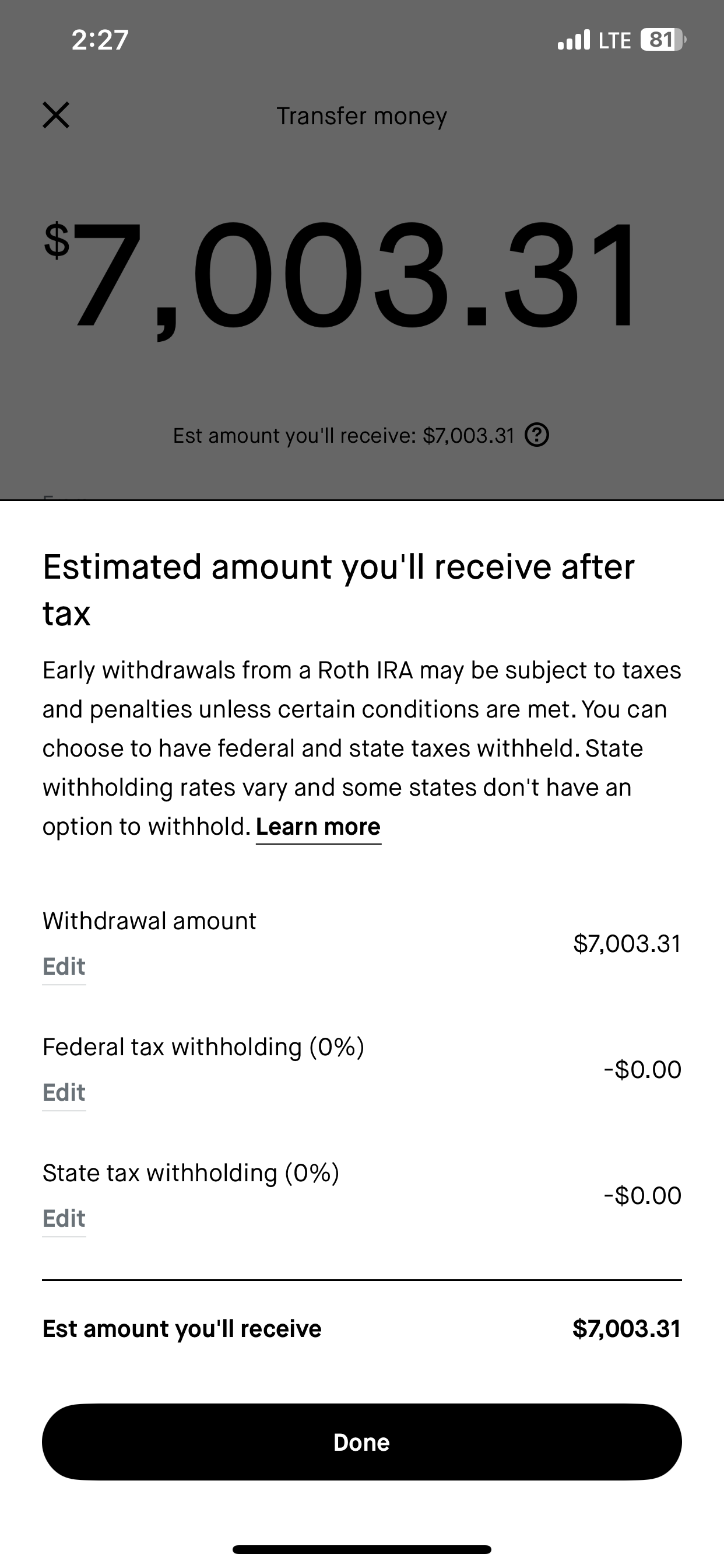Tap the home indicator bar at bottom

(361, 1549)
